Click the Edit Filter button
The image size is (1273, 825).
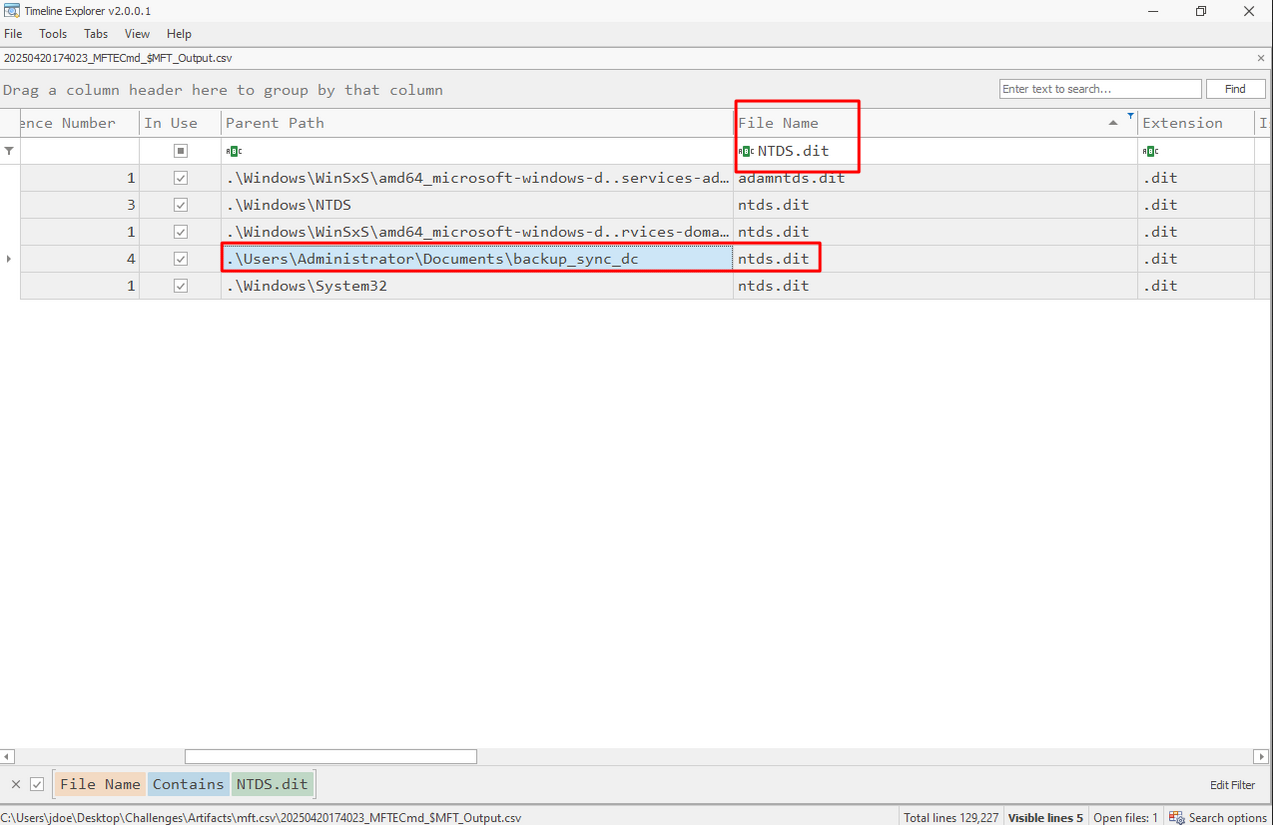(x=1232, y=785)
